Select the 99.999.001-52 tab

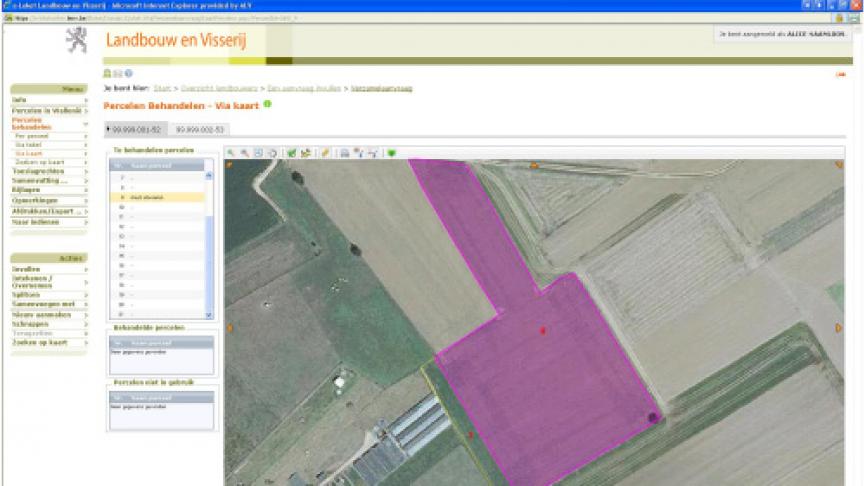(134, 129)
